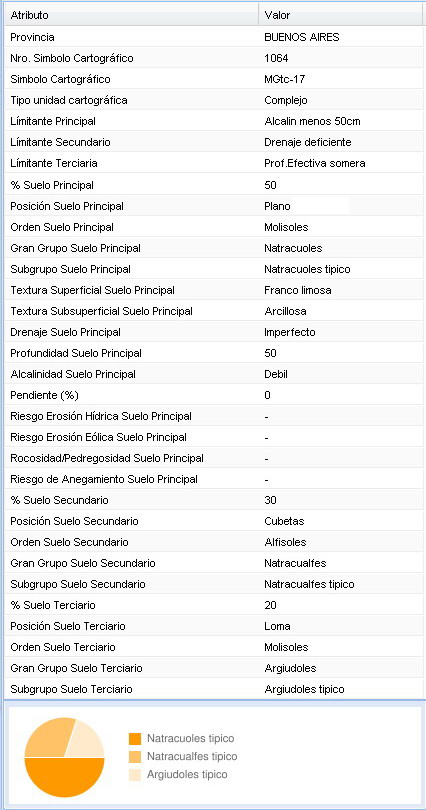
Task: Select the Límitante Principal attribute
Action: [53, 121]
